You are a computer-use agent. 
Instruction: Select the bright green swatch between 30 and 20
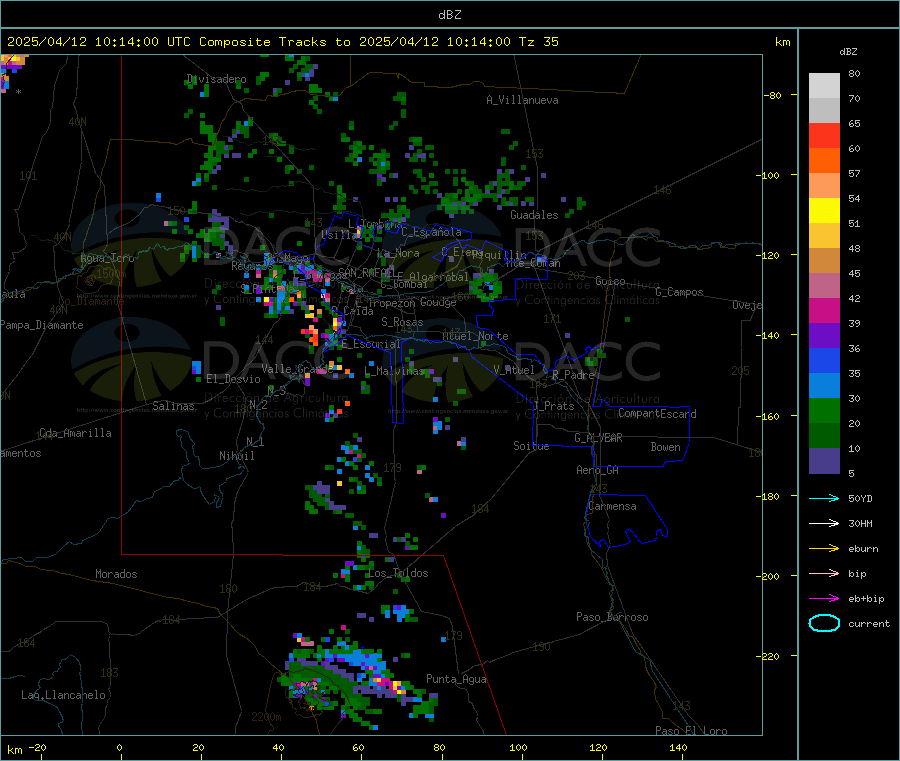click(x=824, y=410)
